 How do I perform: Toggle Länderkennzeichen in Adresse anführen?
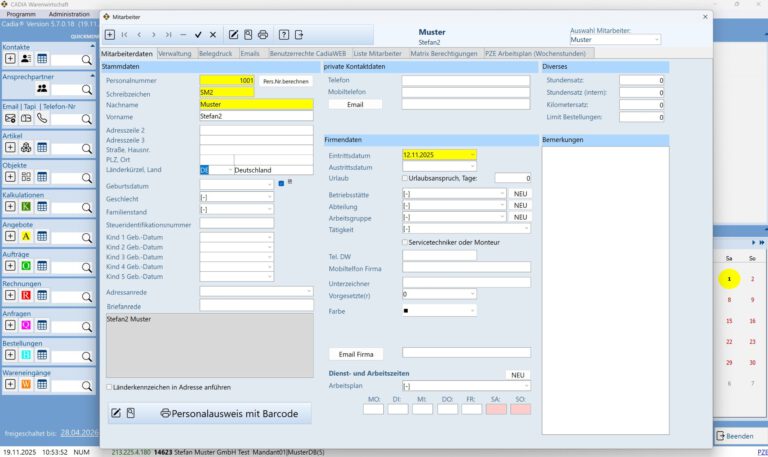click(110, 387)
